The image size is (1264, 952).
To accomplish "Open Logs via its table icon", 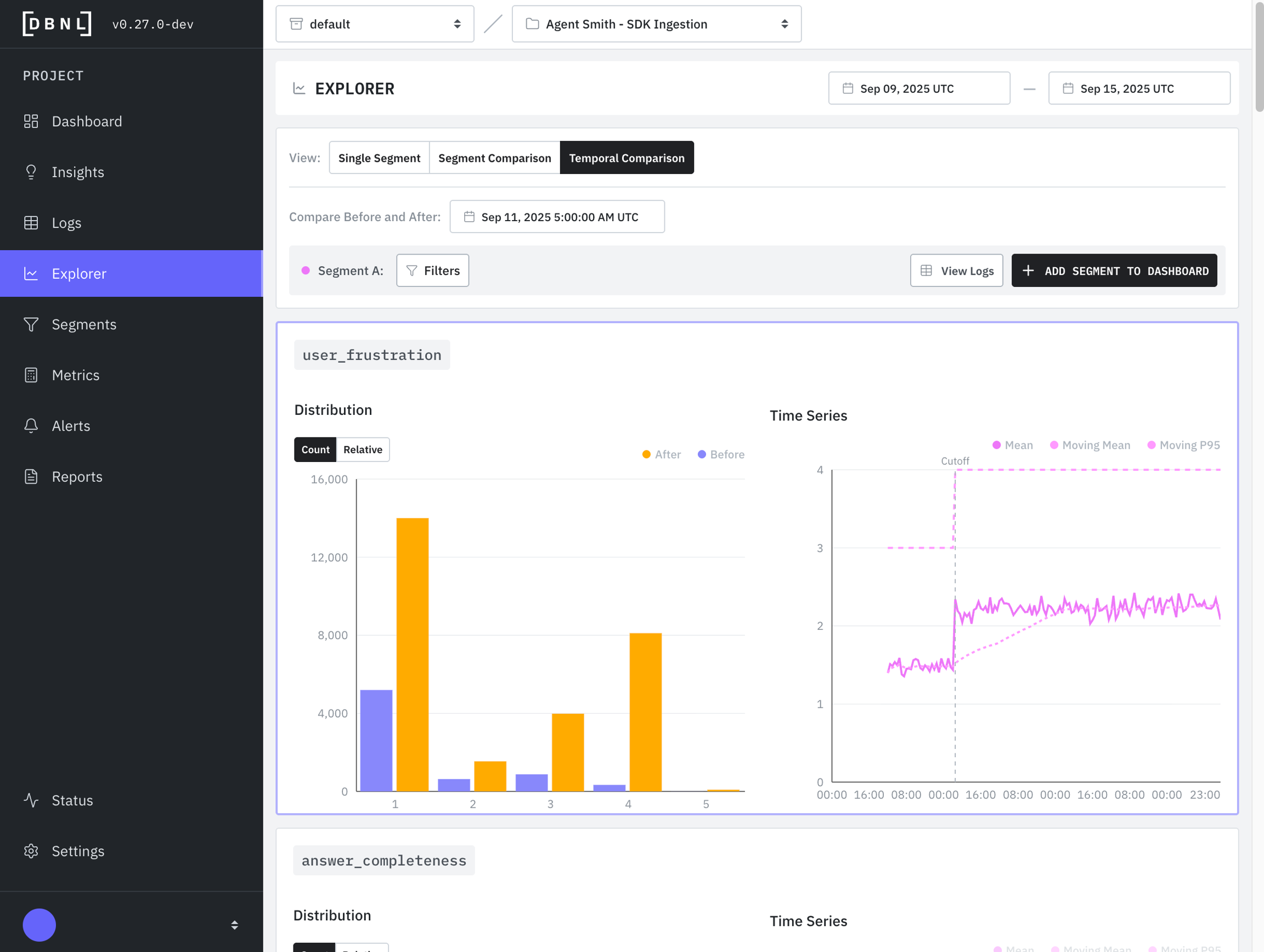I will click(x=31, y=223).
